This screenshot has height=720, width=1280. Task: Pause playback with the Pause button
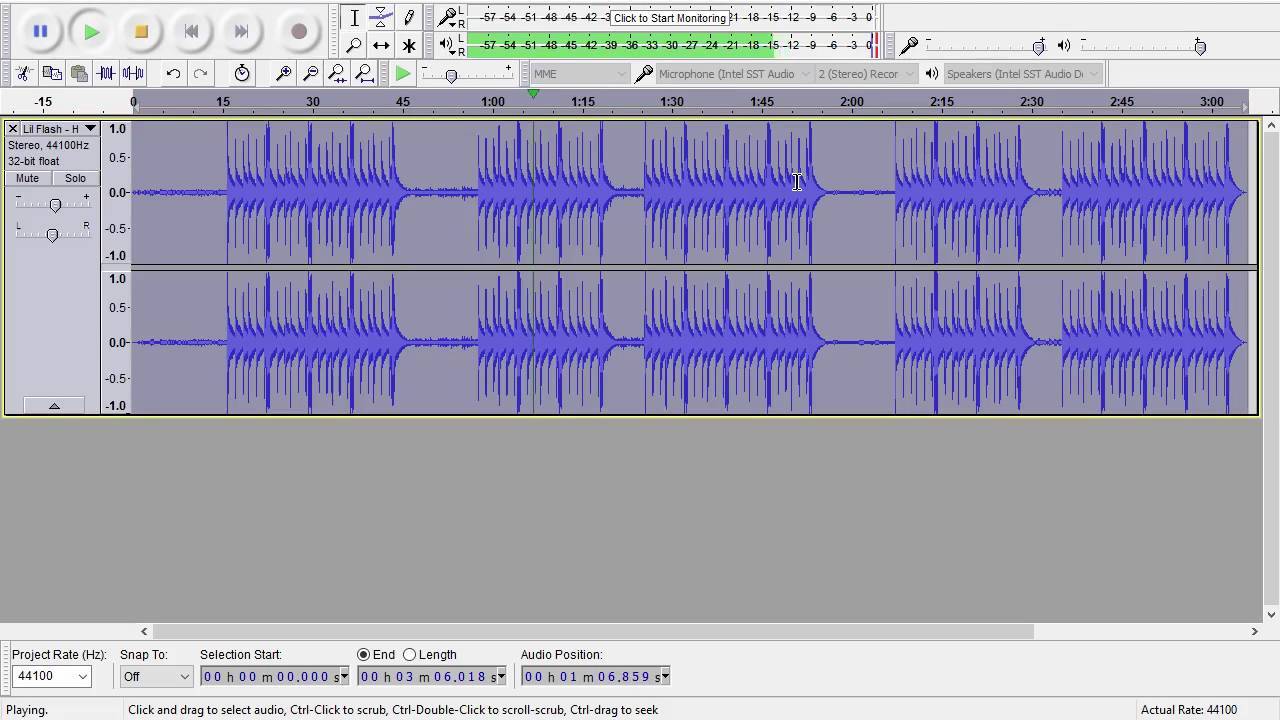coord(40,31)
